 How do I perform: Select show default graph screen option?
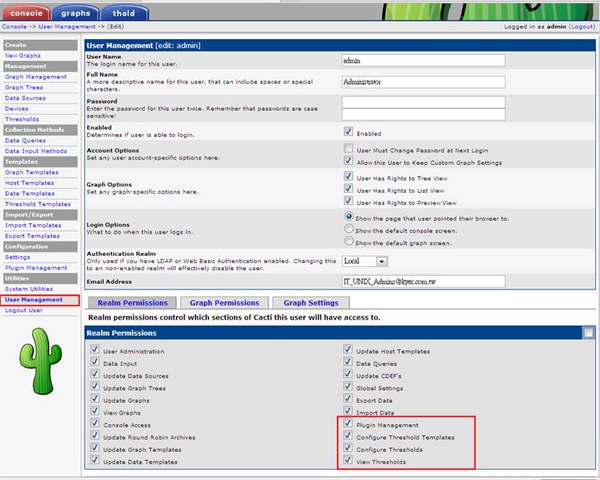point(349,241)
